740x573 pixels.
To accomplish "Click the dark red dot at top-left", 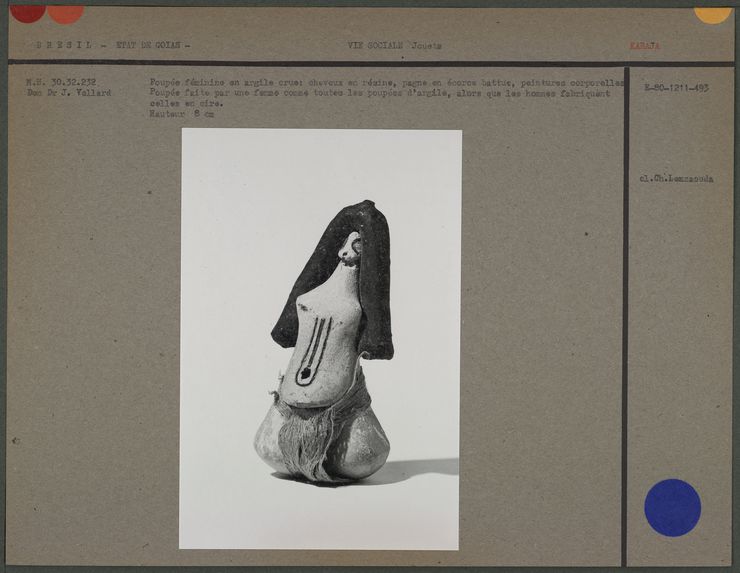I will (27, 12).
